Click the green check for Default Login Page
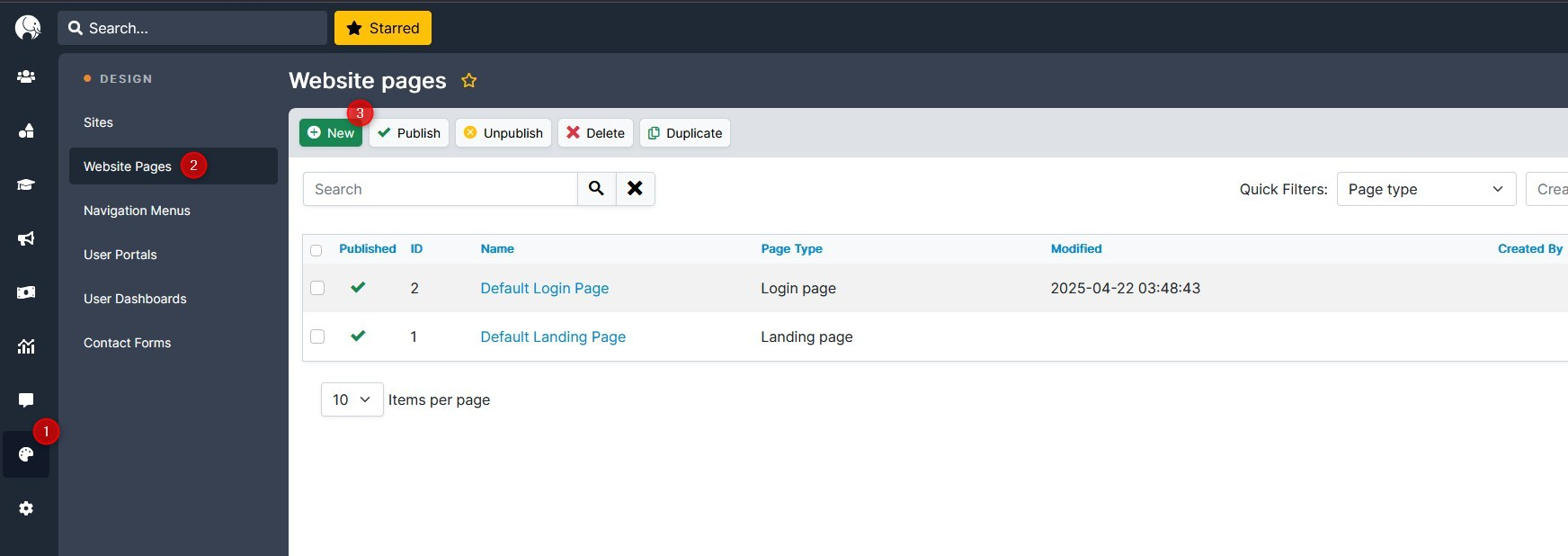 tap(358, 288)
